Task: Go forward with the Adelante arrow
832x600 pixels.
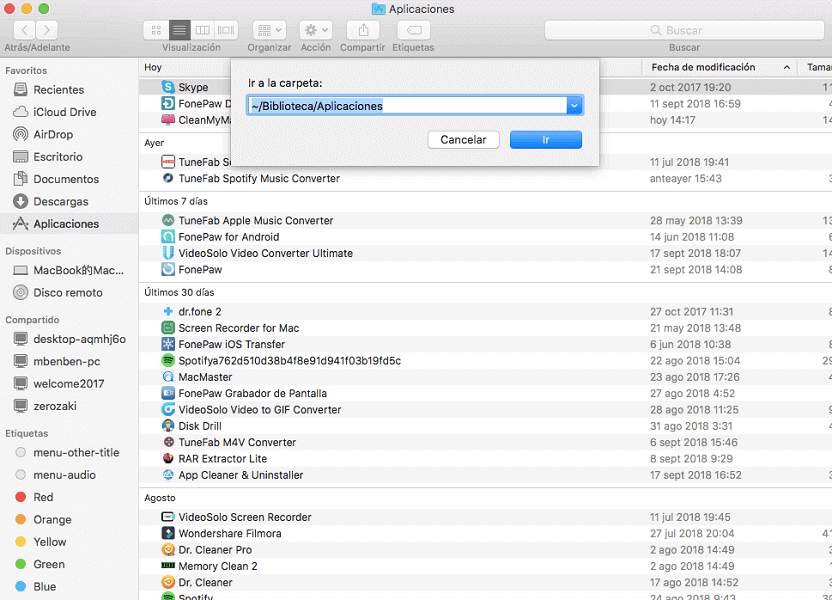Action: 47,30
